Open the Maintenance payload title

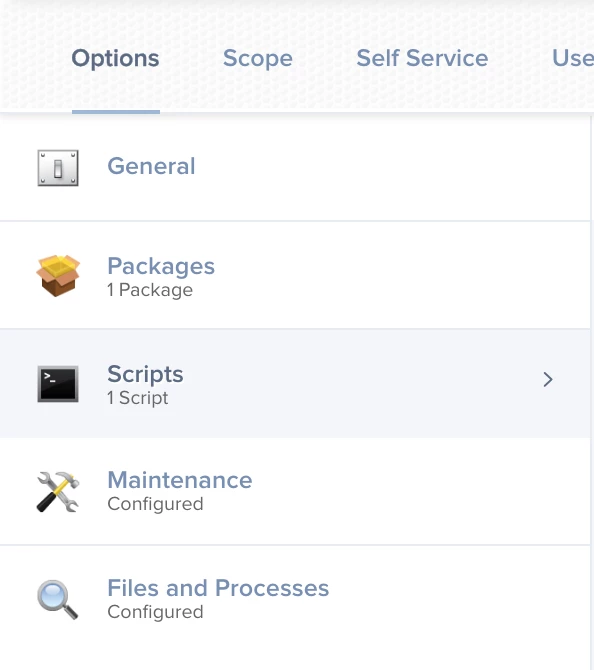[x=180, y=480]
